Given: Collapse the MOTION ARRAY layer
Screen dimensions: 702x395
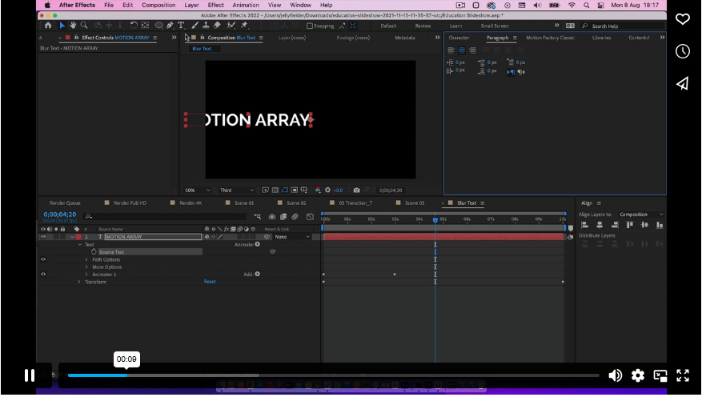Looking at the screenshot, I should coord(72,237).
